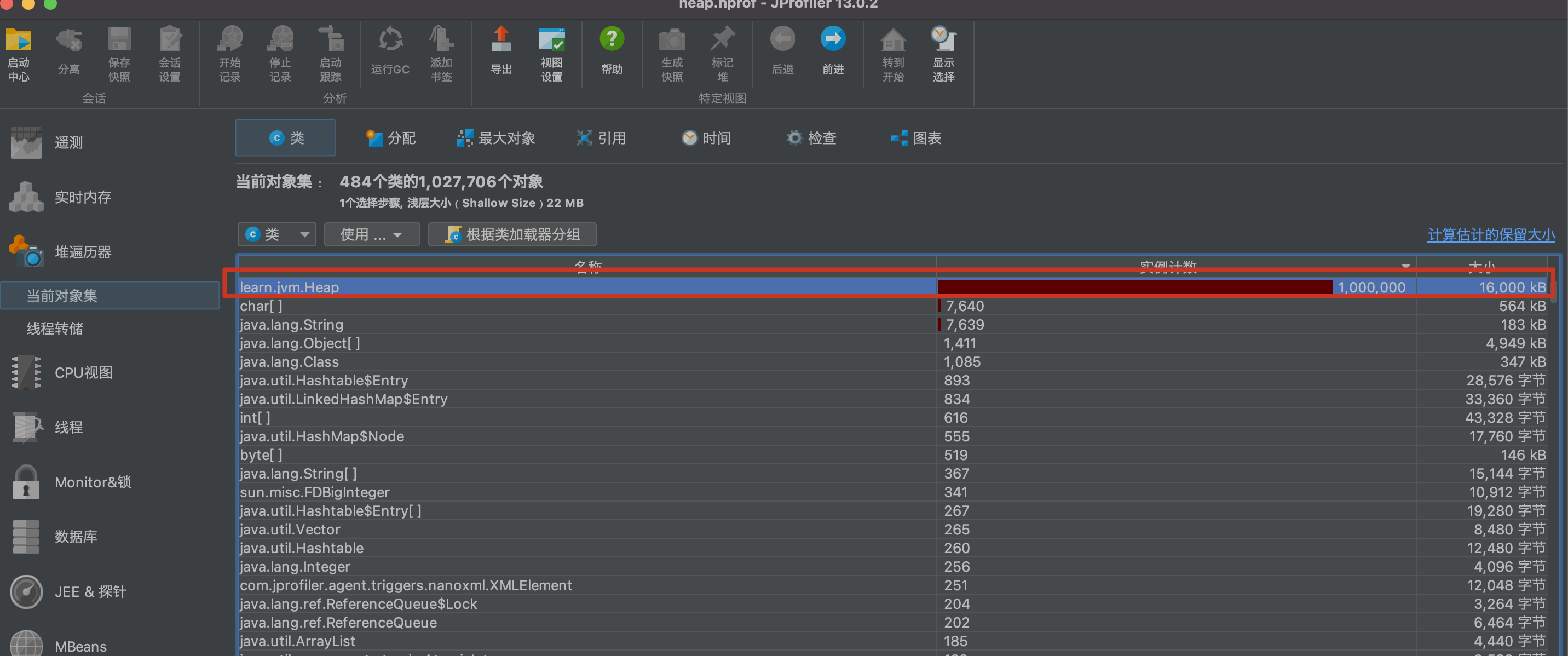Switch to the References tab

pos(601,138)
